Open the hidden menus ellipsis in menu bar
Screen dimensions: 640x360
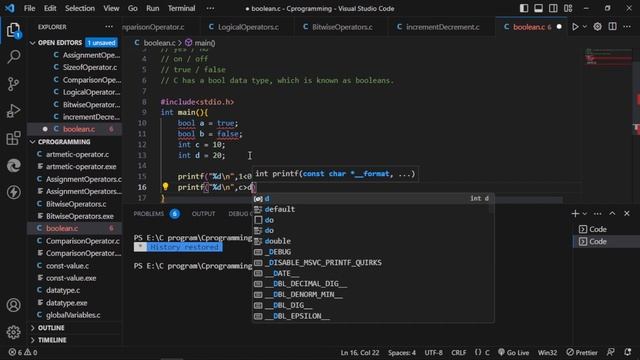click(x=210, y=8)
